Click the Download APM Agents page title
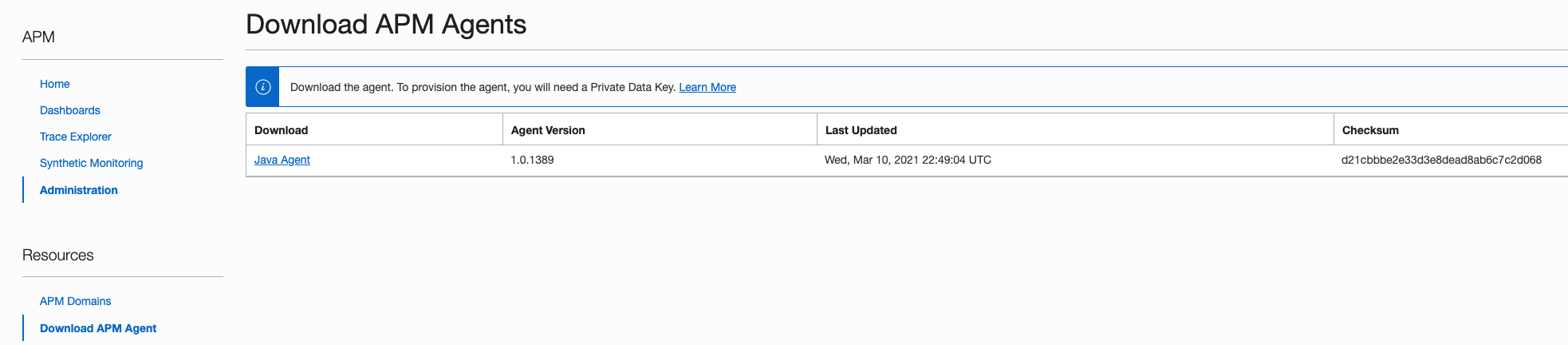Viewport: 1568px width, 345px height. [386, 25]
